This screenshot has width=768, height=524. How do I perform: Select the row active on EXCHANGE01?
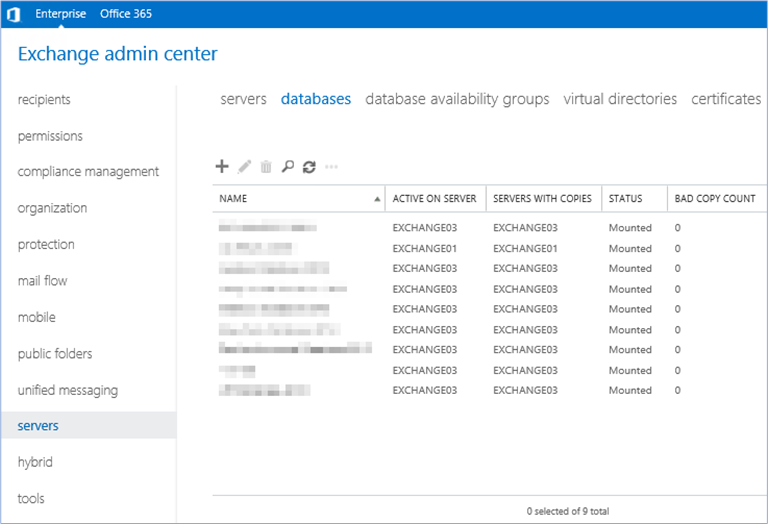[490, 248]
